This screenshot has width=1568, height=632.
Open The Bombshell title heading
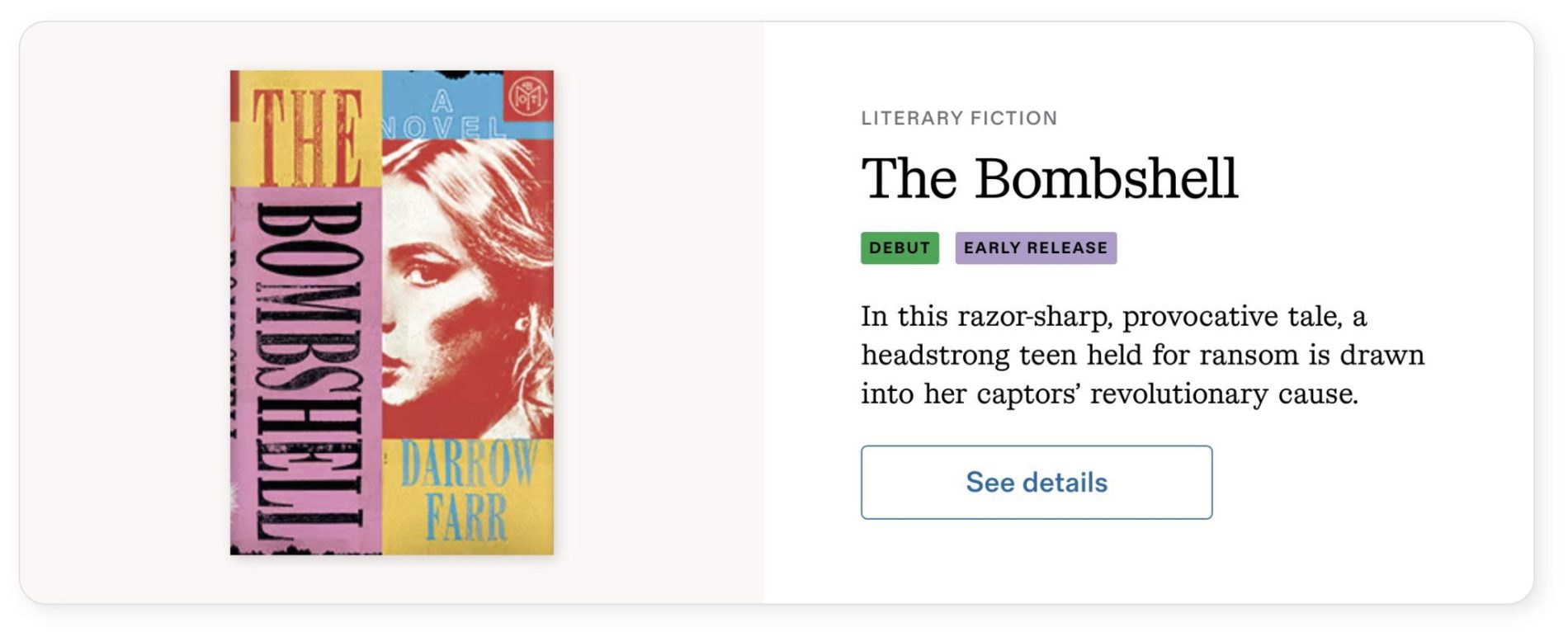pos(1049,178)
